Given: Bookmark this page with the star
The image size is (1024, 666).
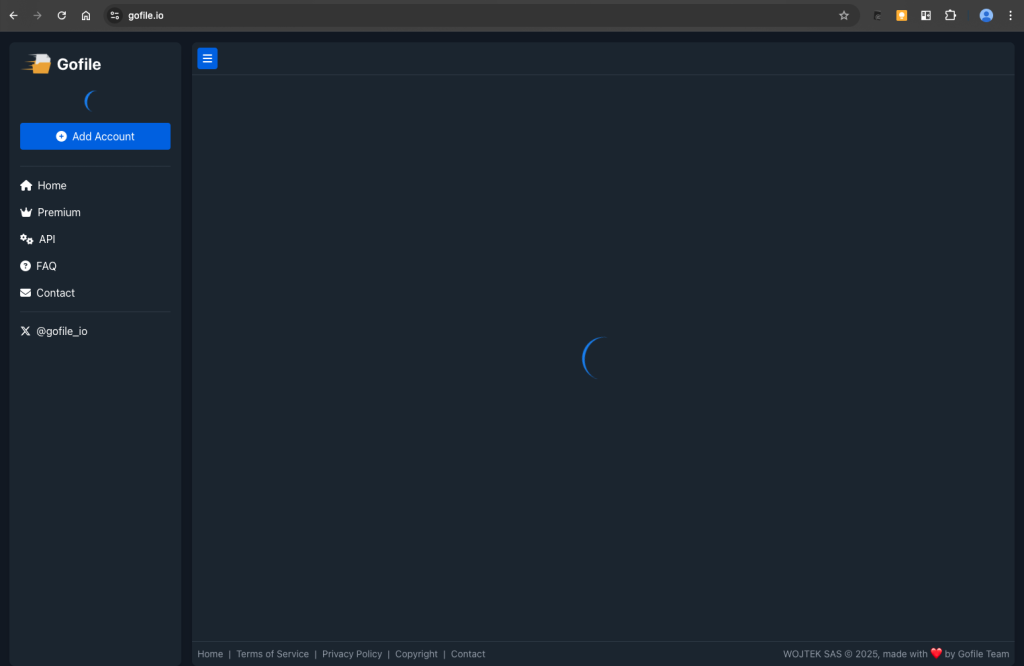Looking at the screenshot, I should pos(844,16).
